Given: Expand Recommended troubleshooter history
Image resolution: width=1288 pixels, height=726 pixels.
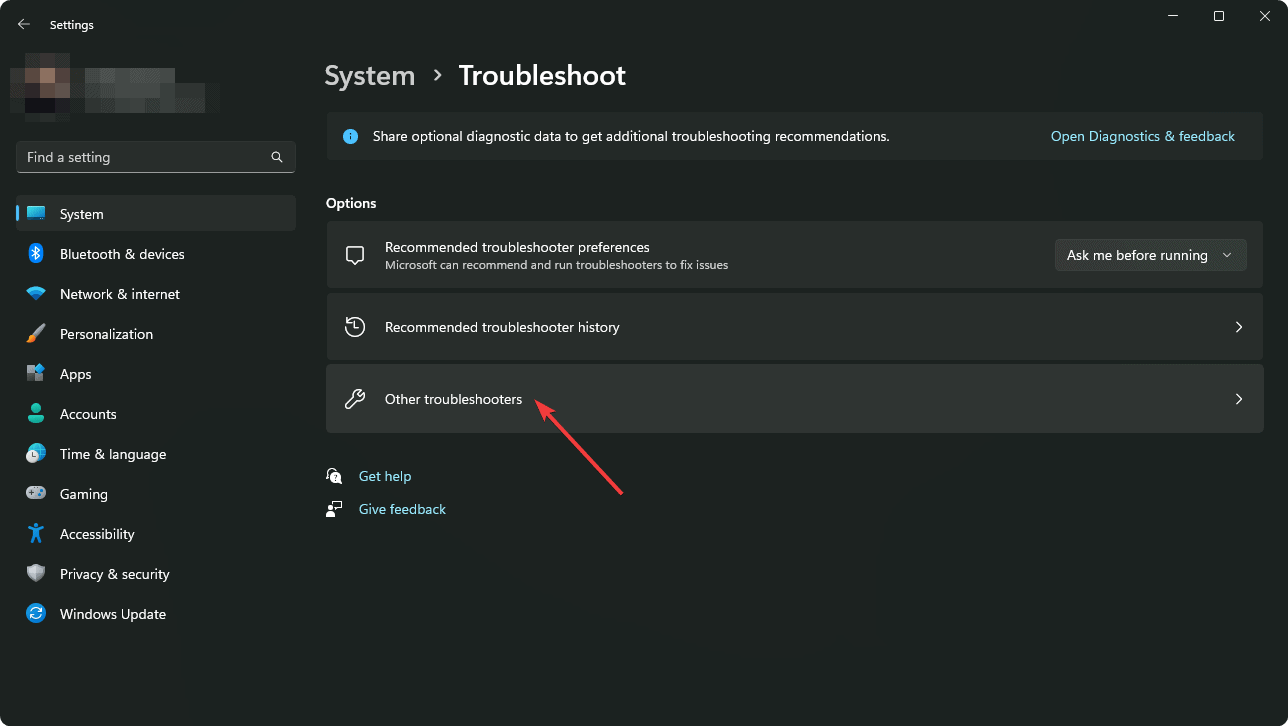Looking at the screenshot, I should [x=794, y=327].
